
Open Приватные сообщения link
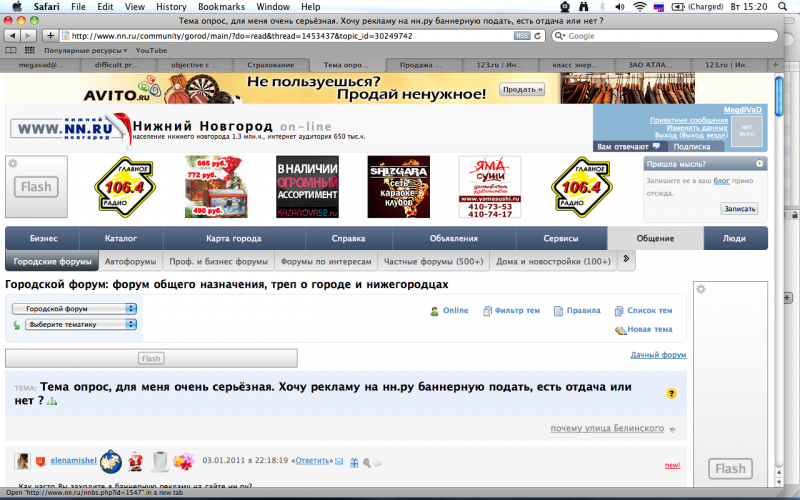tap(688, 120)
